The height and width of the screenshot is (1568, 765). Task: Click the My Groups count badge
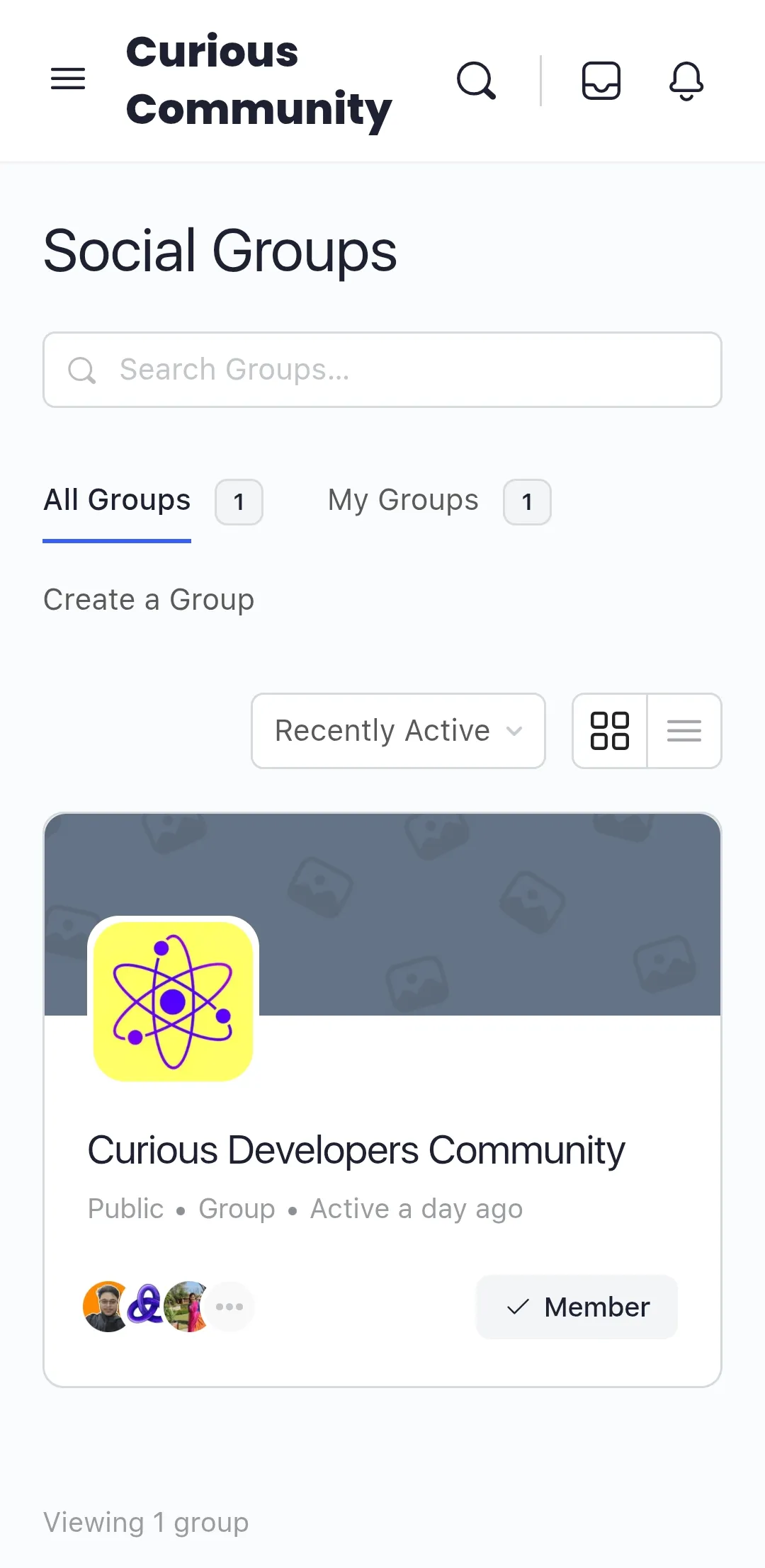click(x=527, y=502)
